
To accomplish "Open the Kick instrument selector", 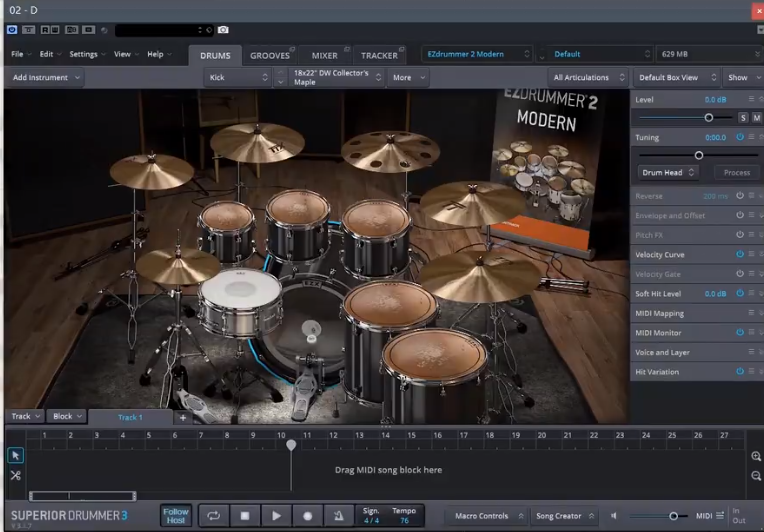I will coord(238,77).
